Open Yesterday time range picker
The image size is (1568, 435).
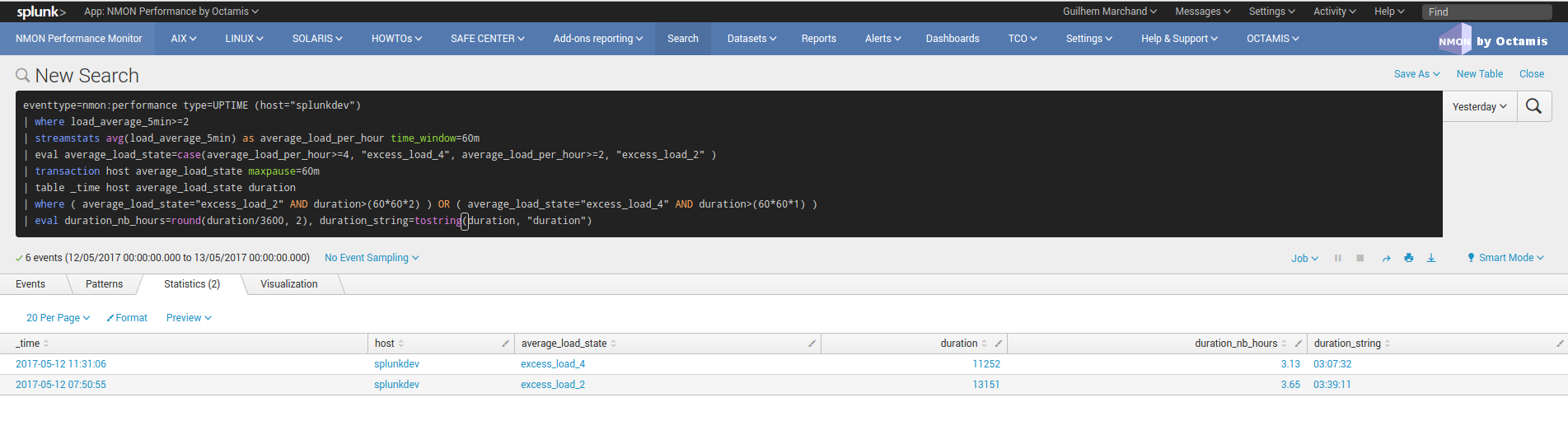(1480, 107)
